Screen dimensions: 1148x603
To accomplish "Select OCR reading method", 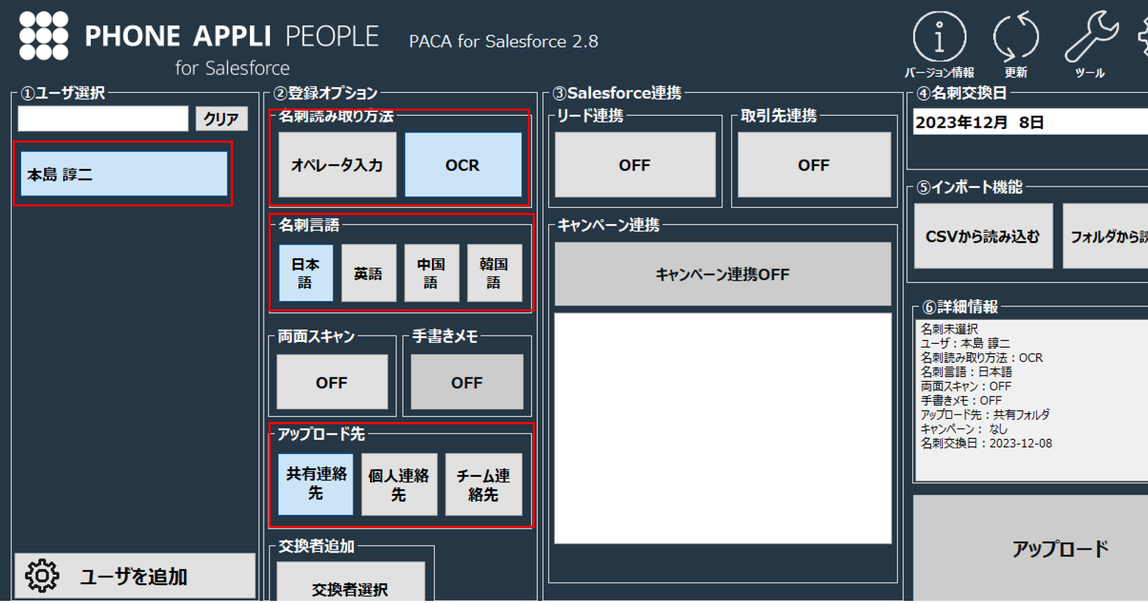I will [463, 165].
